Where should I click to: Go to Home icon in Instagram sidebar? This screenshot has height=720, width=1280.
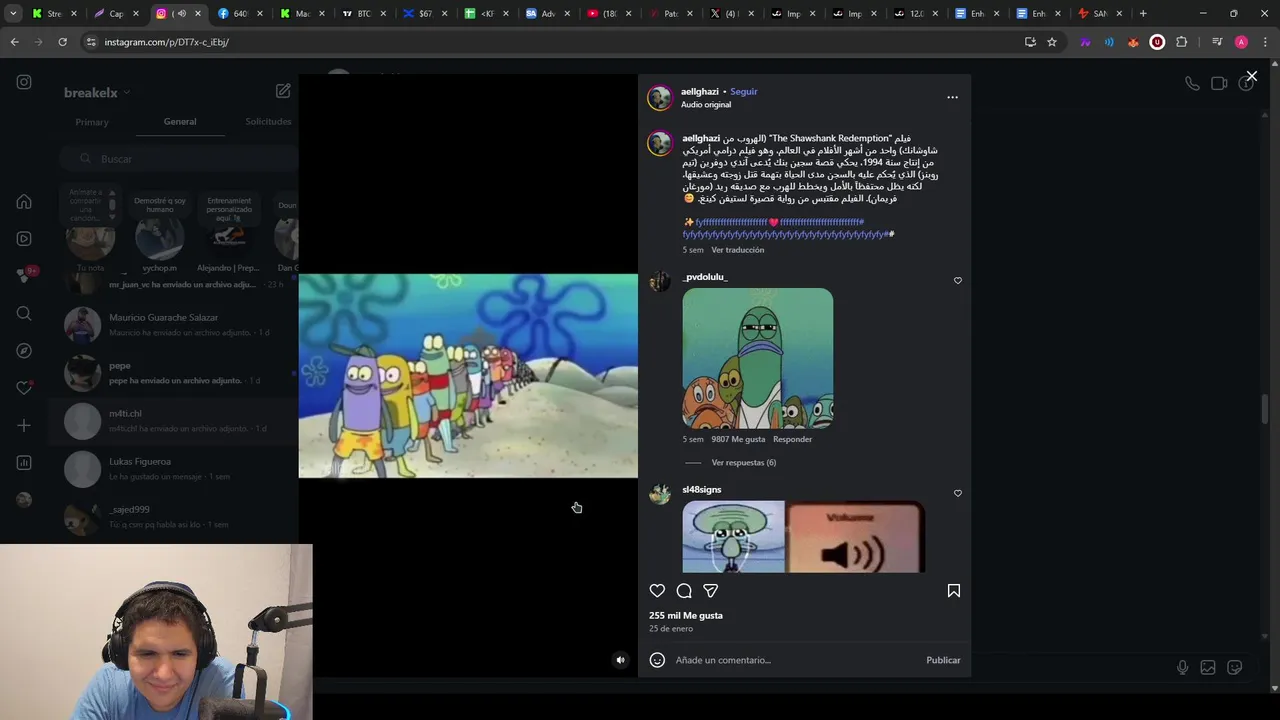coord(24,201)
